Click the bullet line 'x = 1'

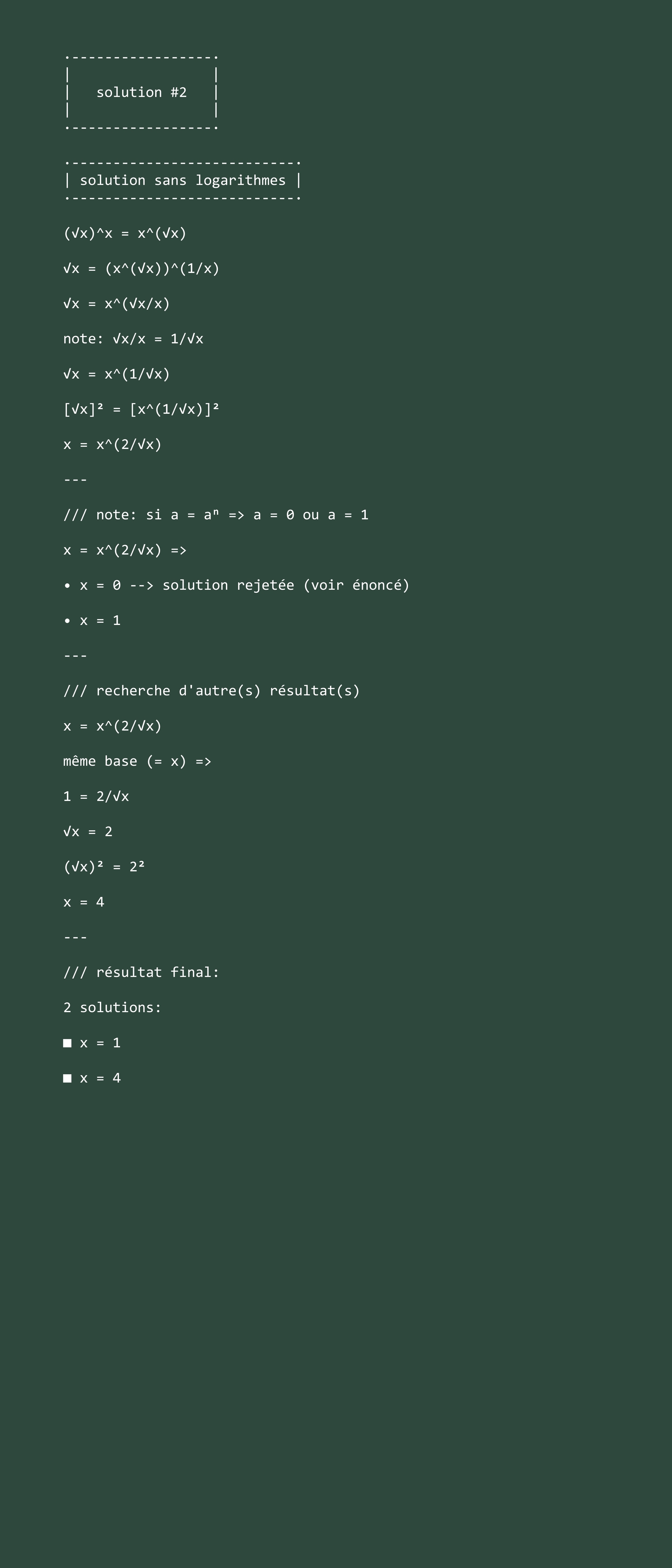tap(92, 620)
